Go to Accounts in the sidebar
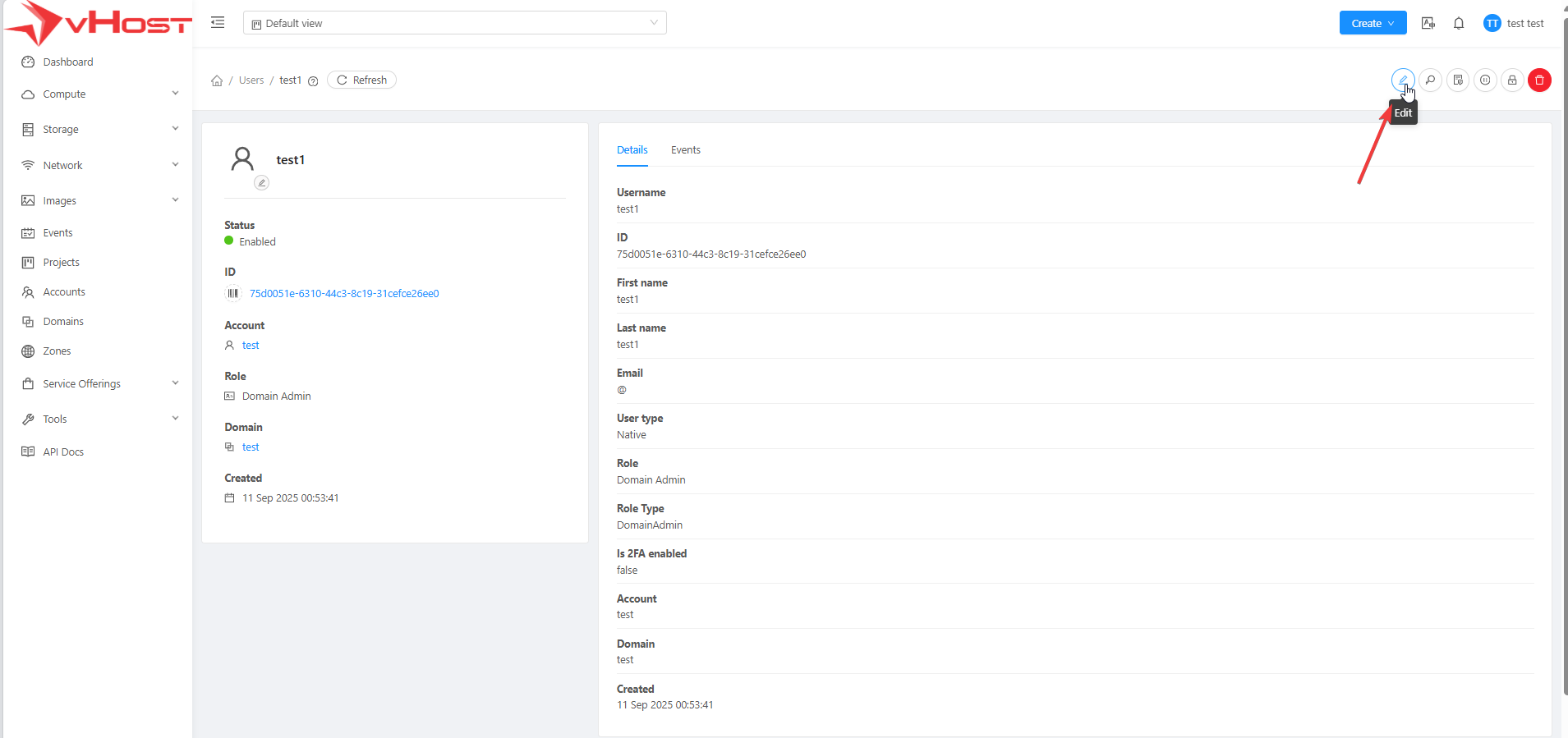The height and width of the screenshot is (738, 1568). (64, 292)
